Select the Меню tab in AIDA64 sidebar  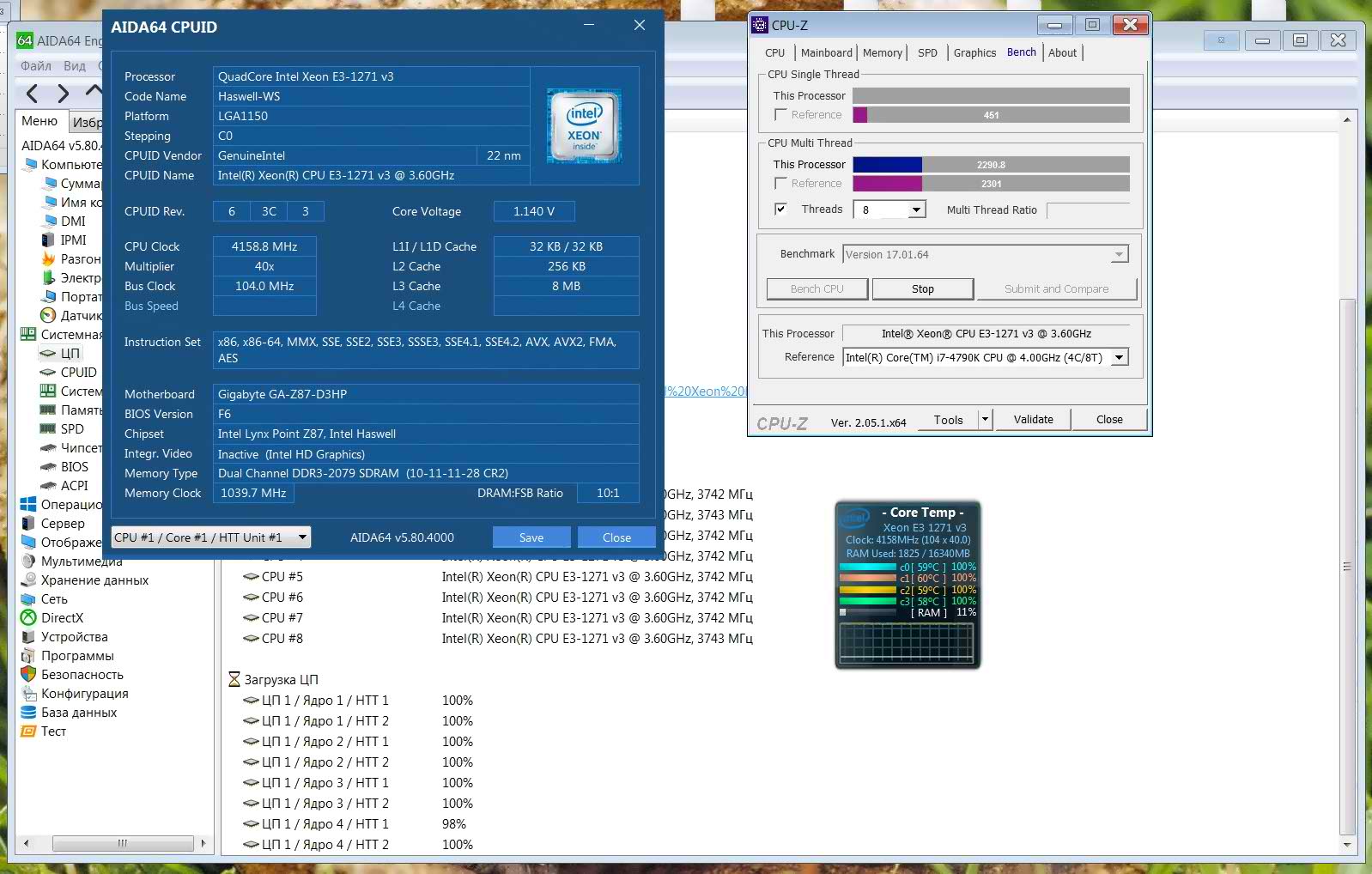pos(39,121)
